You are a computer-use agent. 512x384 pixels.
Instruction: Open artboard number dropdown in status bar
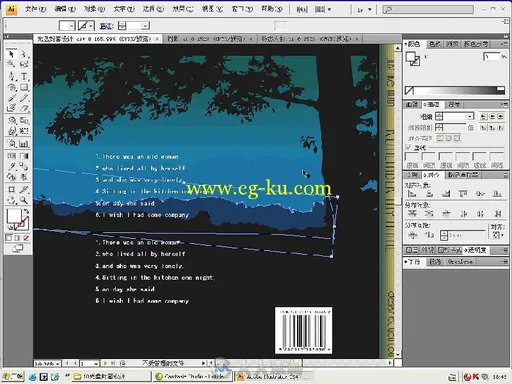click(x=96, y=363)
